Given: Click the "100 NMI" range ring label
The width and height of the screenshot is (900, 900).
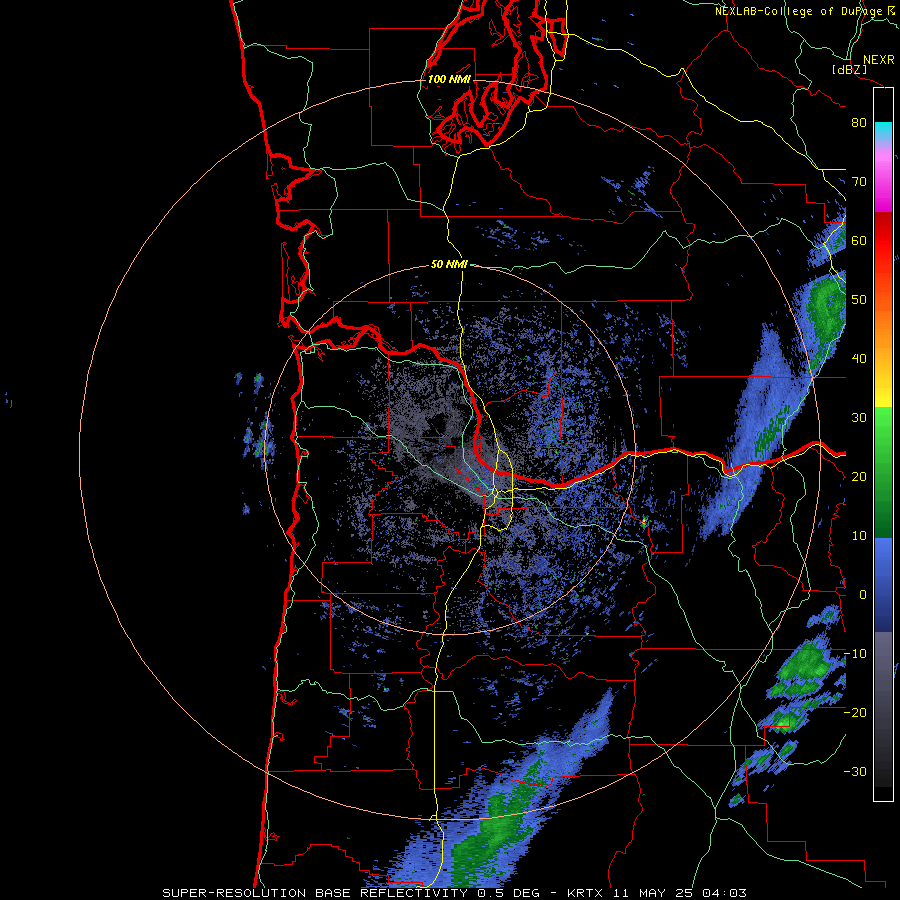Looking at the screenshot, I should (449, 79).
